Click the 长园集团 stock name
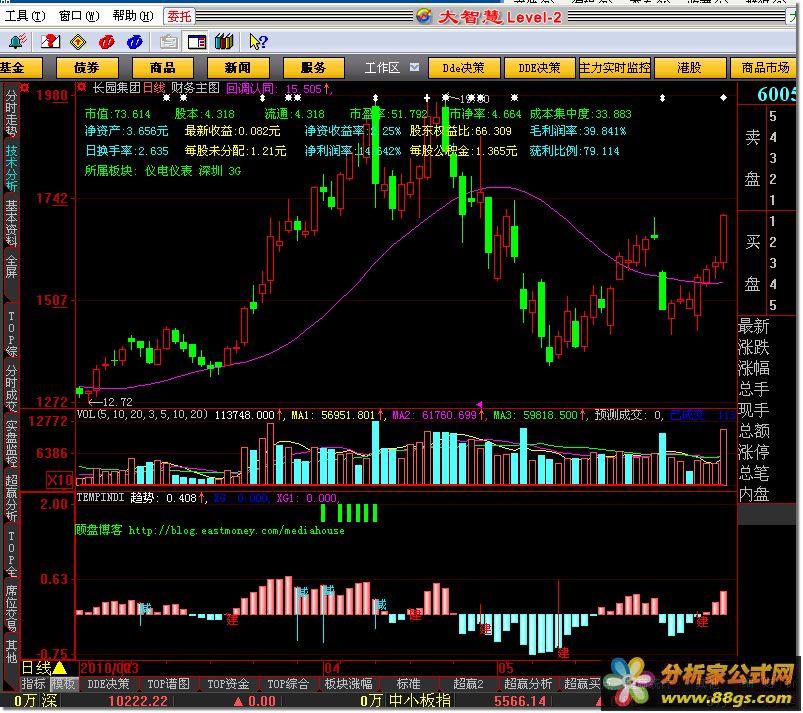This screenshot has width=803, height=713. (116, 88)
